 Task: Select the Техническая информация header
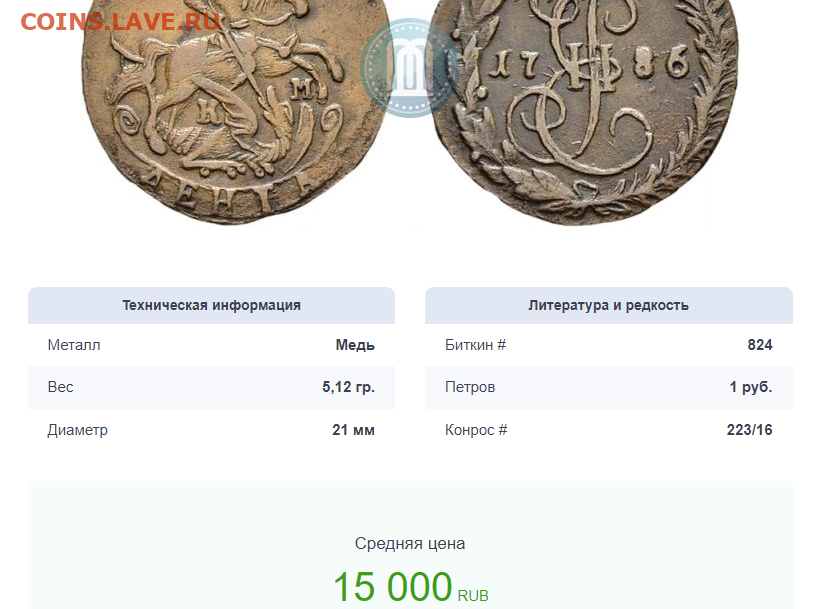pyautogui.click(x=211, y=305)
